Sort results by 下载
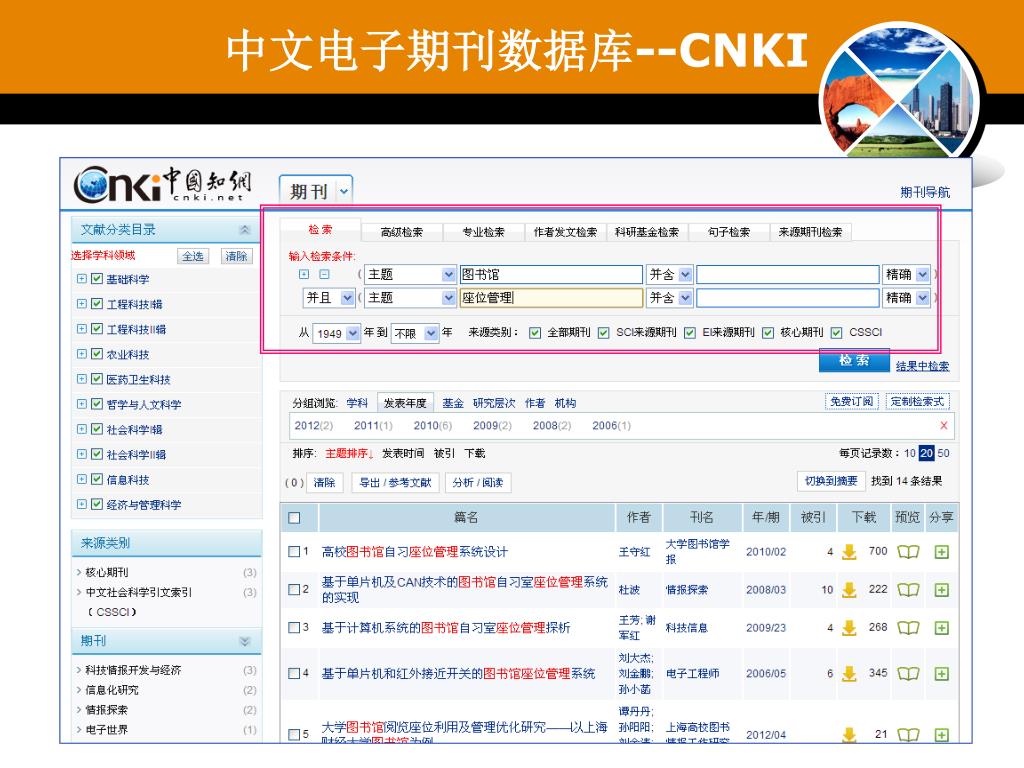This screenshot has width=1024, height=768. click(475, 453)
